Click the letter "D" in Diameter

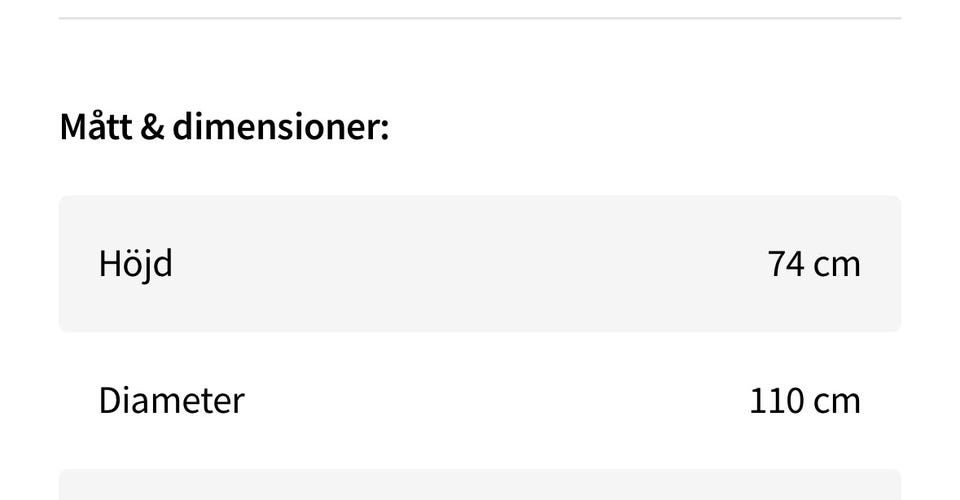109,401
